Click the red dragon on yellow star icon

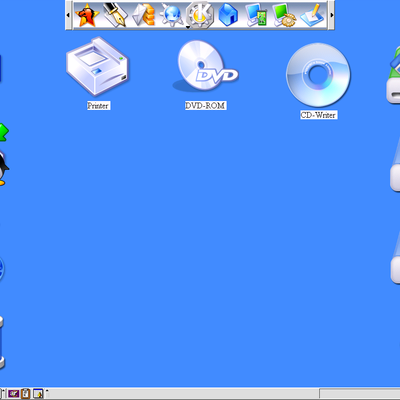coord(87,15)
